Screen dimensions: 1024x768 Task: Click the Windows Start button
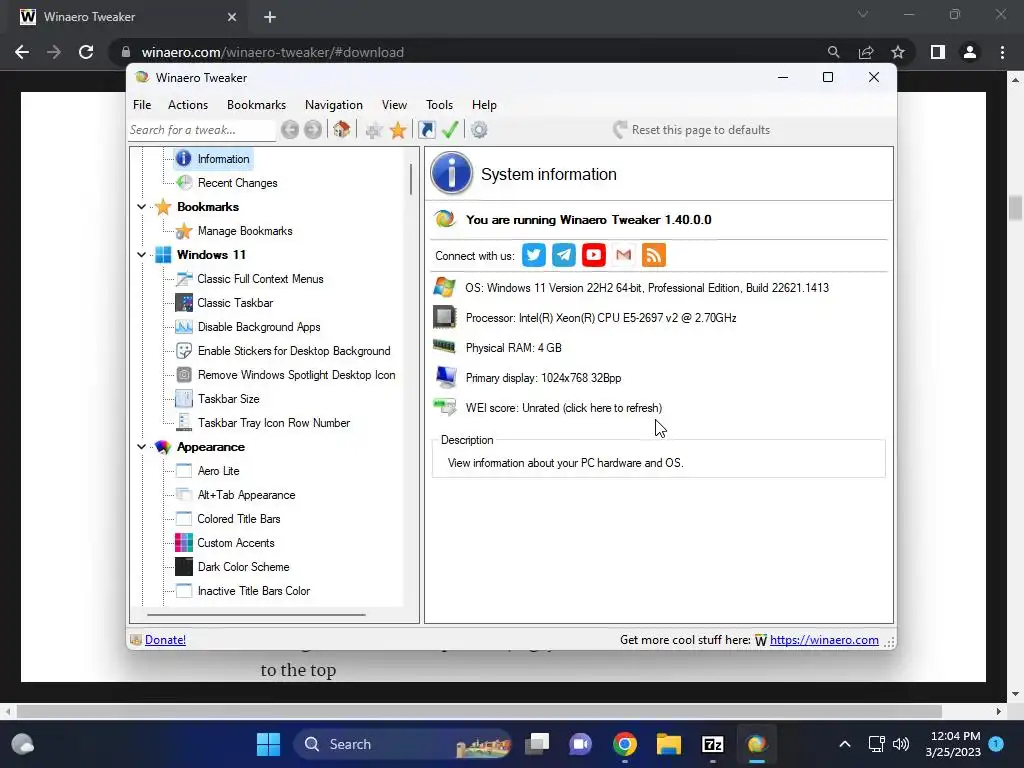point(268,744)
